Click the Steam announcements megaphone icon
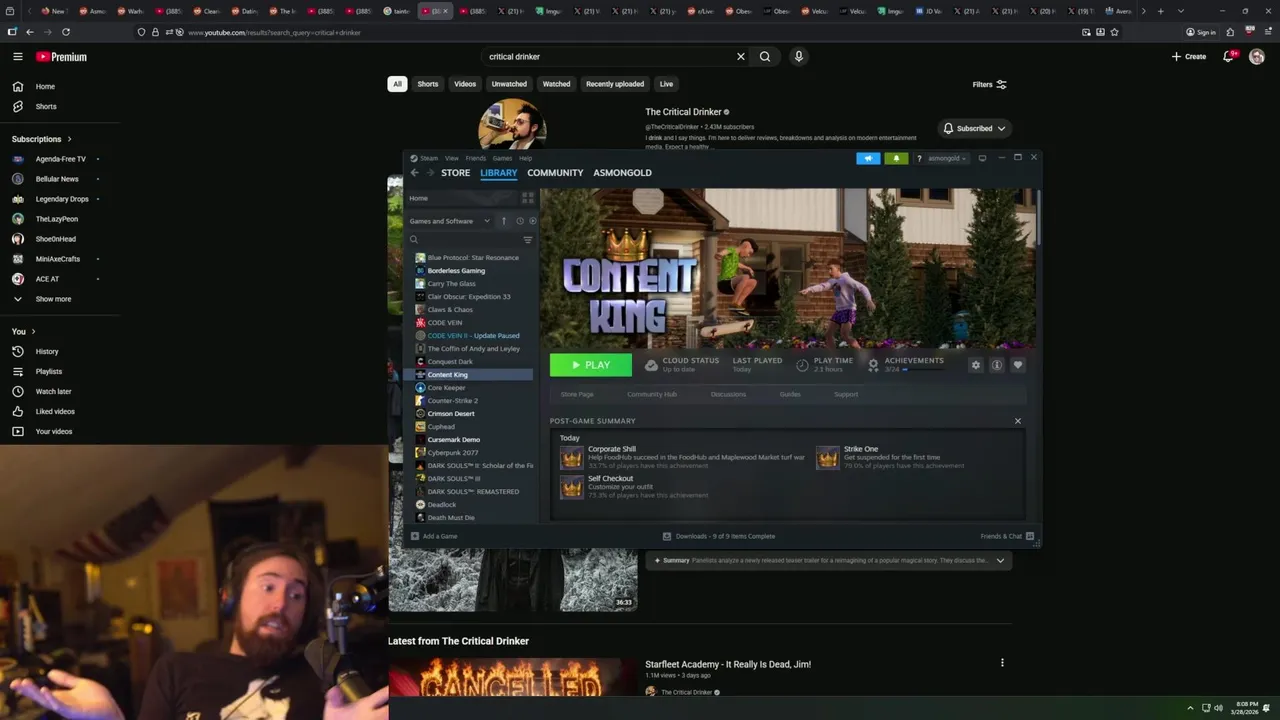The height and width of the screenshot is (720, 1280). (x=868, y=158)
